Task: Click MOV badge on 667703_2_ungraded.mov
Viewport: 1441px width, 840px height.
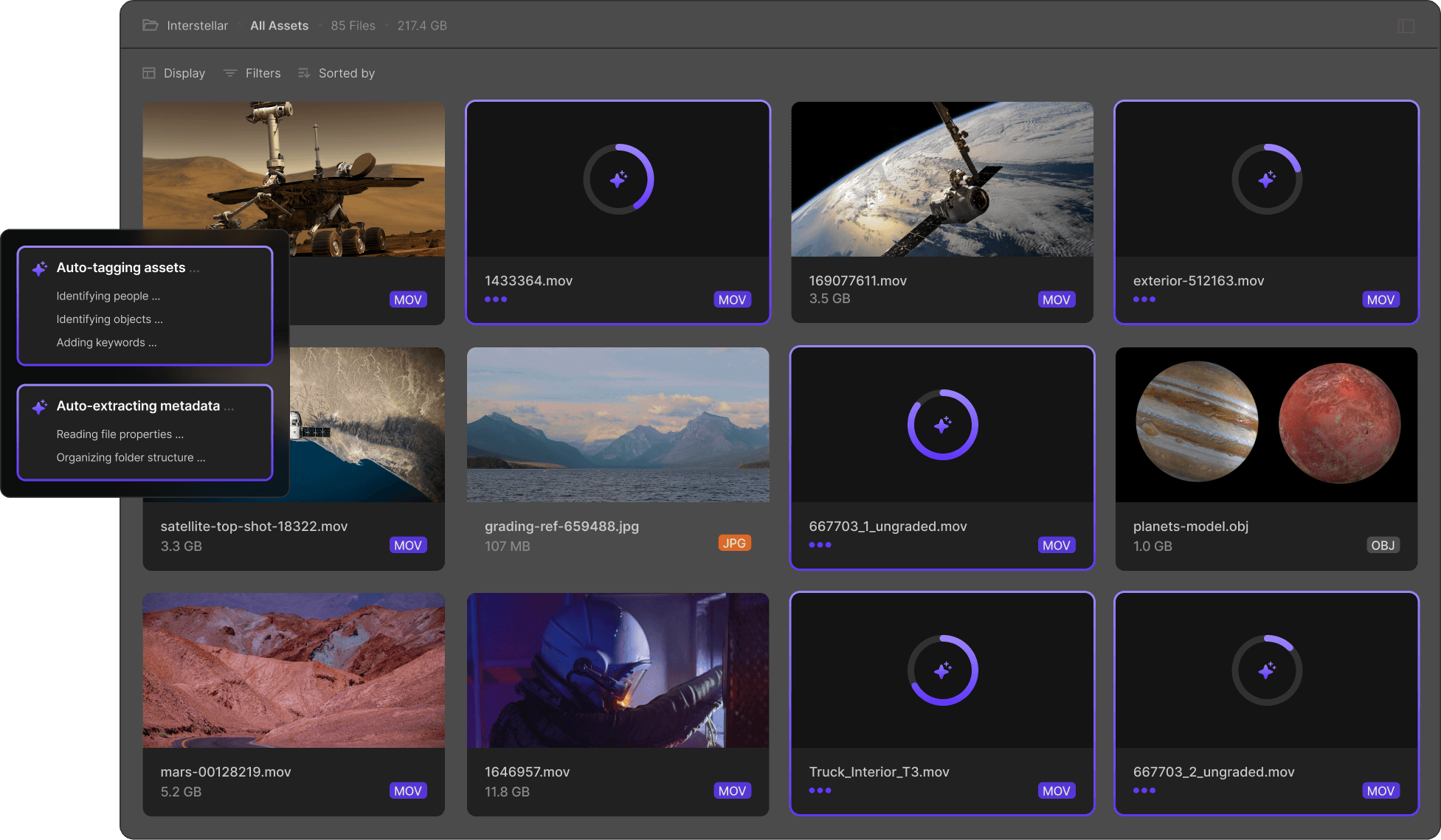Action: click(x=1380, y=791)
